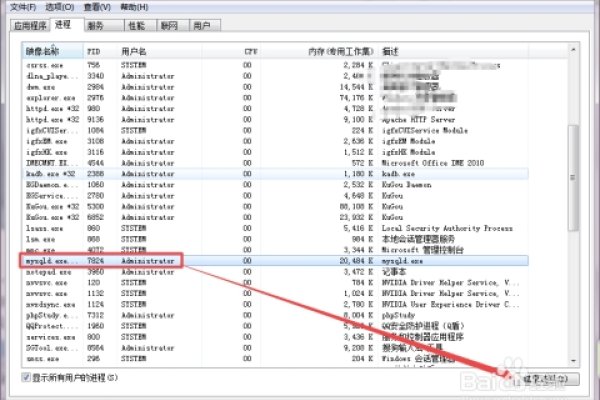Select the igfxEM.exe process row
This screenshot has height=400, width=600.
(276, 141)
